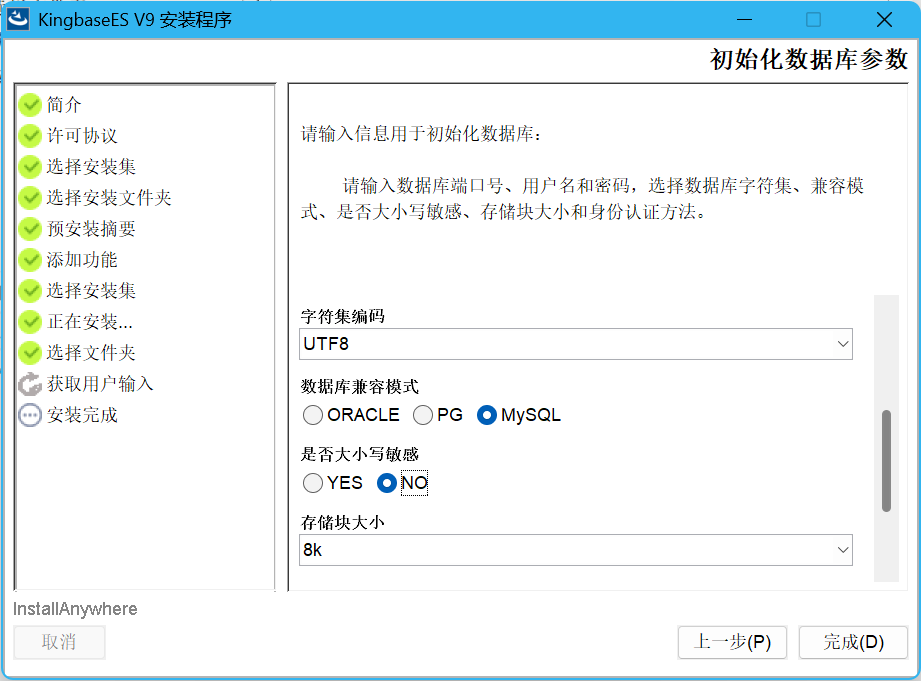Click the 初始化数据库参数 heading
Image resolution: width=921 pixels, height=681 pixels.
point(809,59)
